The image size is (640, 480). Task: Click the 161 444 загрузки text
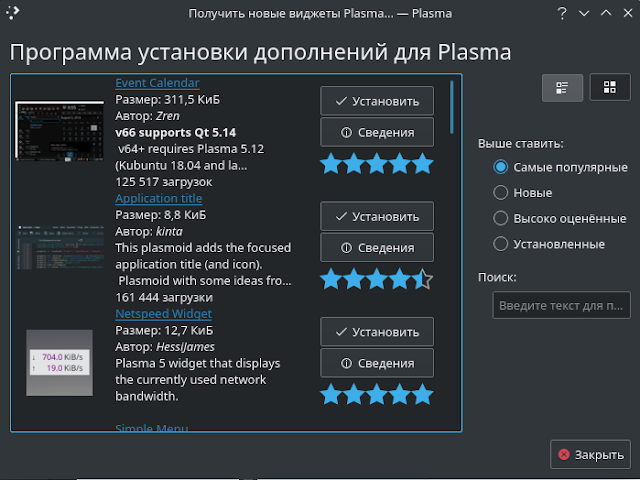(164, 298)
